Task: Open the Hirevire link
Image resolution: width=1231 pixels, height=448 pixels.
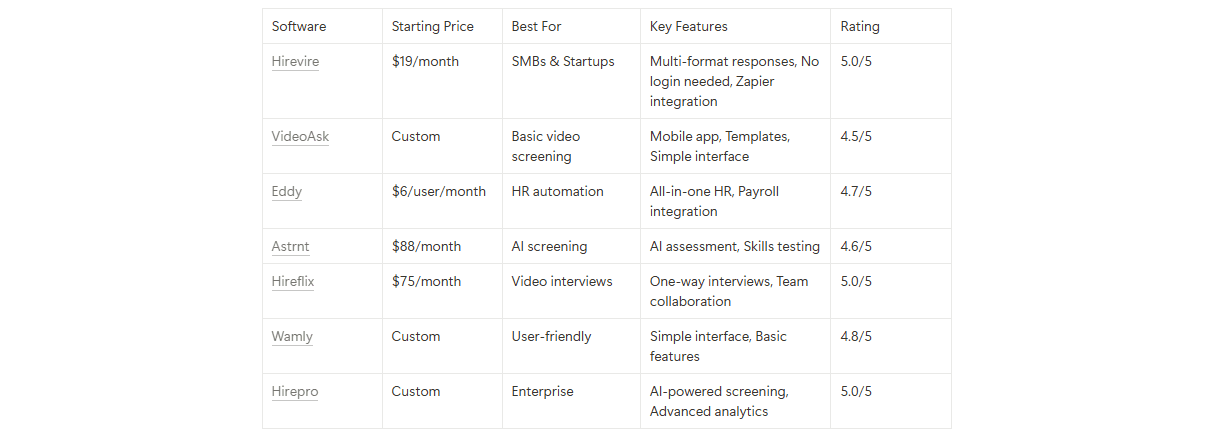Action: click(295, 62)
